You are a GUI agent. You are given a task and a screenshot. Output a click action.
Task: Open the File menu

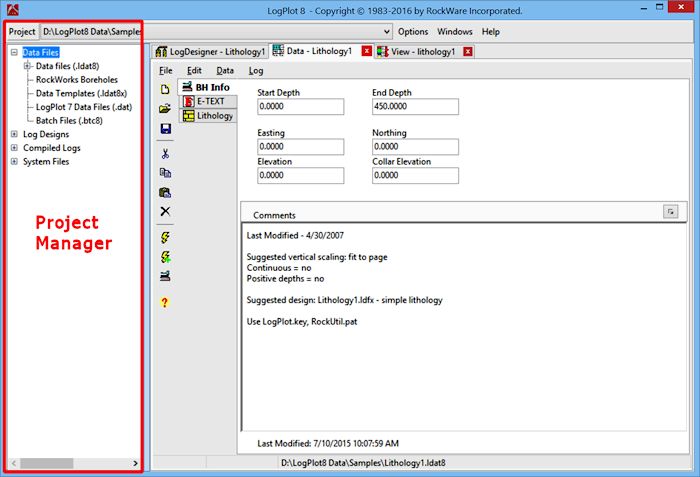pyautogui.click(x=166, y=71)
